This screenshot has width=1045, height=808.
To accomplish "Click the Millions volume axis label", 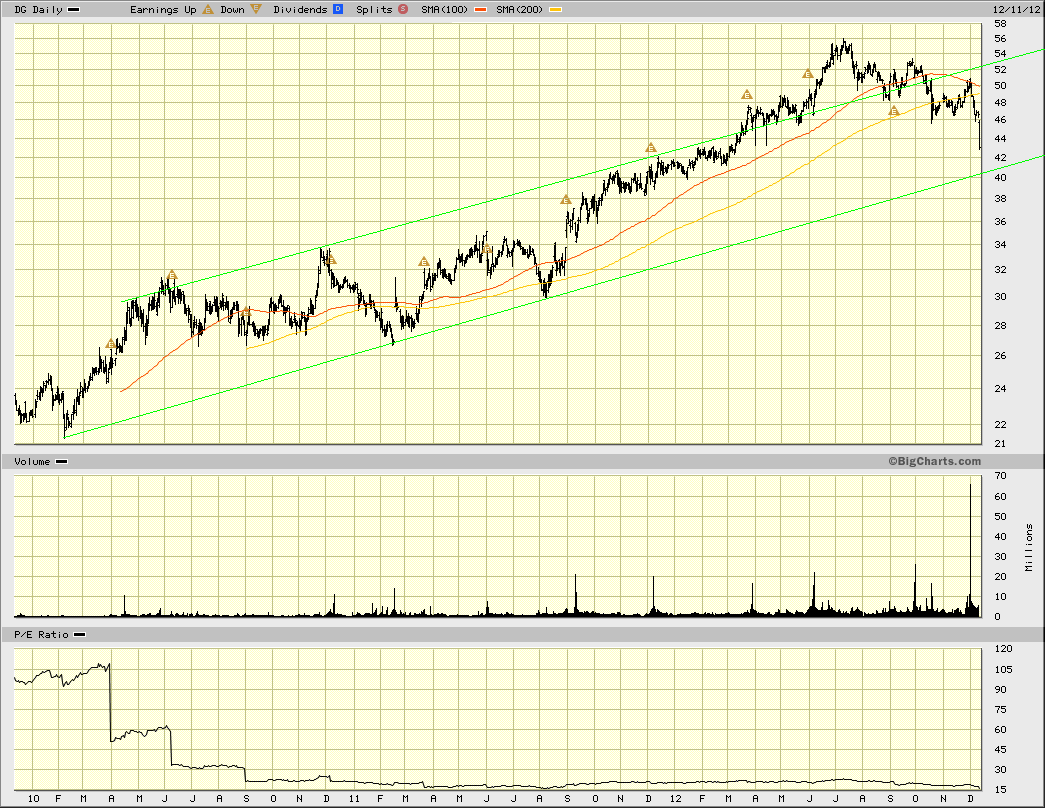I will 1030,547.
